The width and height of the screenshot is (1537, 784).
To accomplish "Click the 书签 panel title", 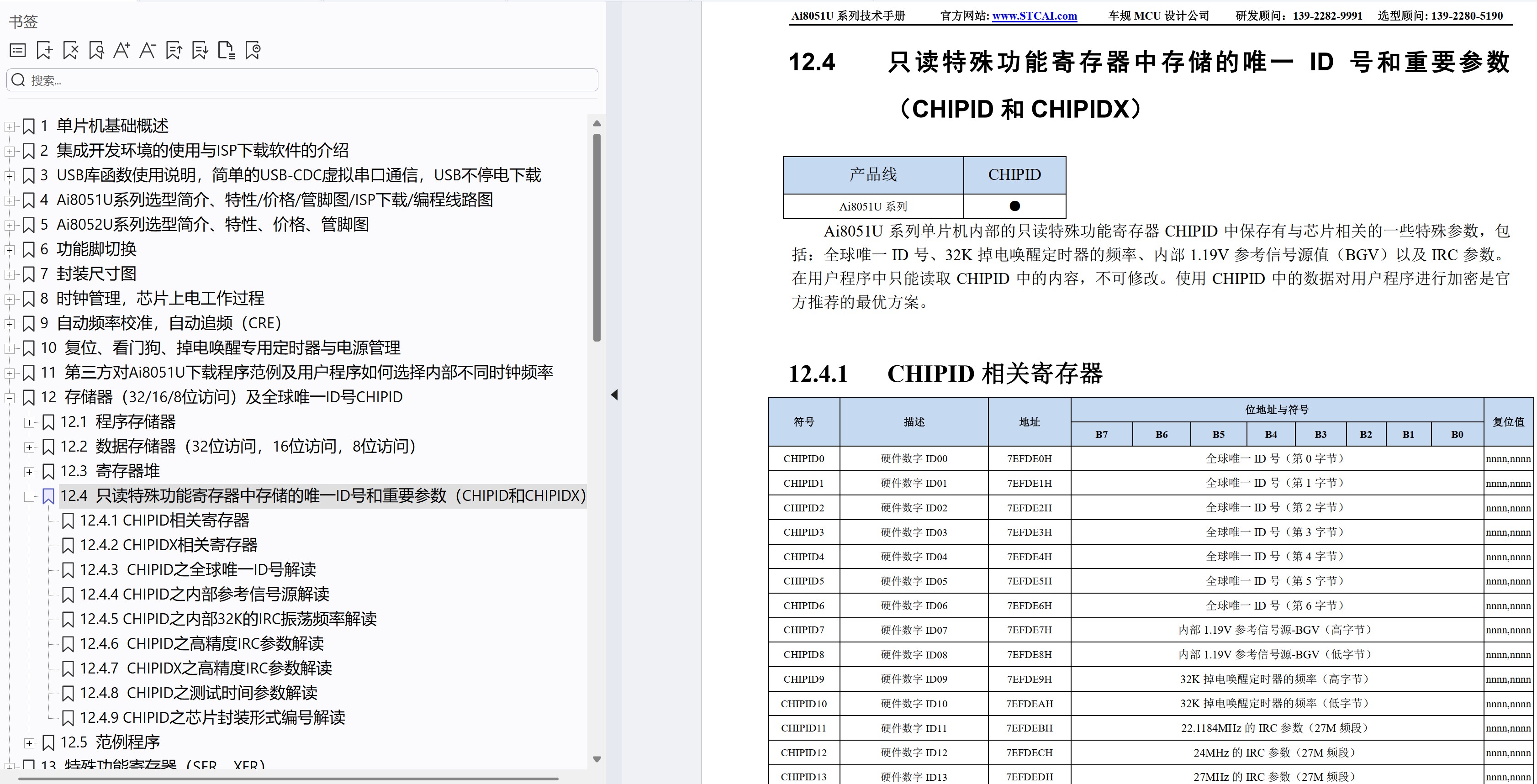I will point(23,22).
